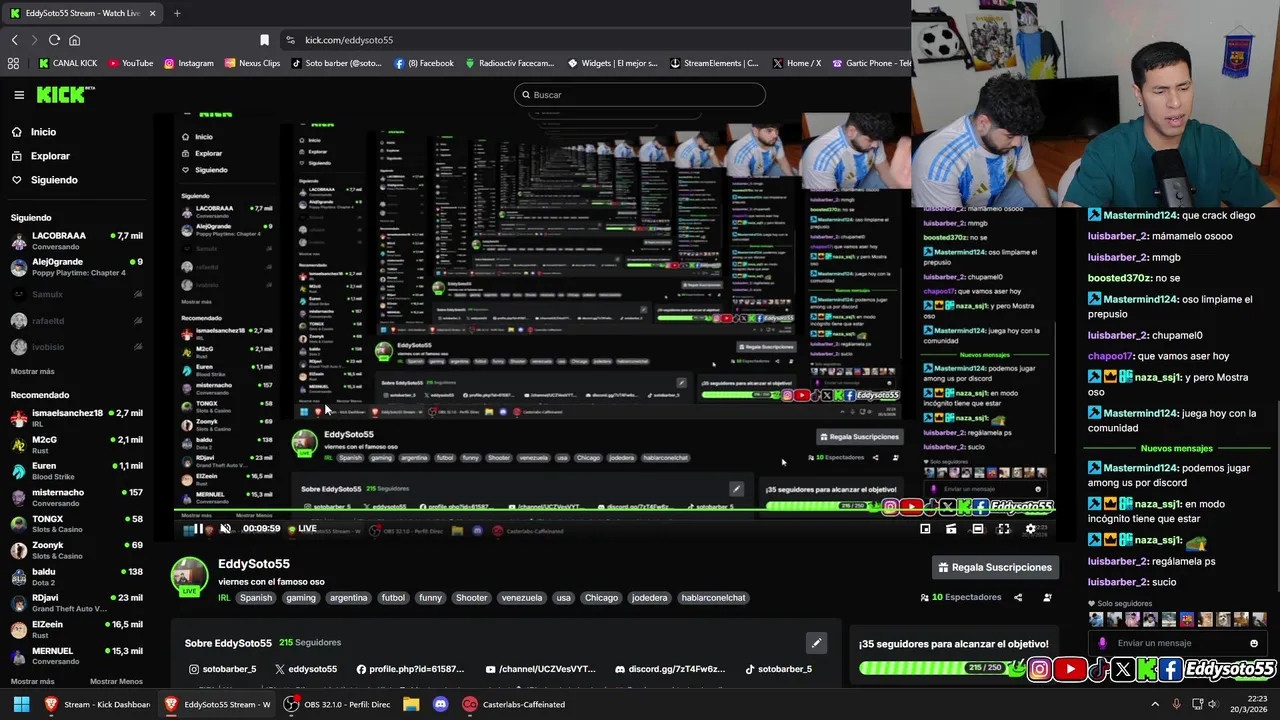Open the Nexus Clips bookmark
Viewport: 1280px width, 720px height.
click(x=252, y=63)
